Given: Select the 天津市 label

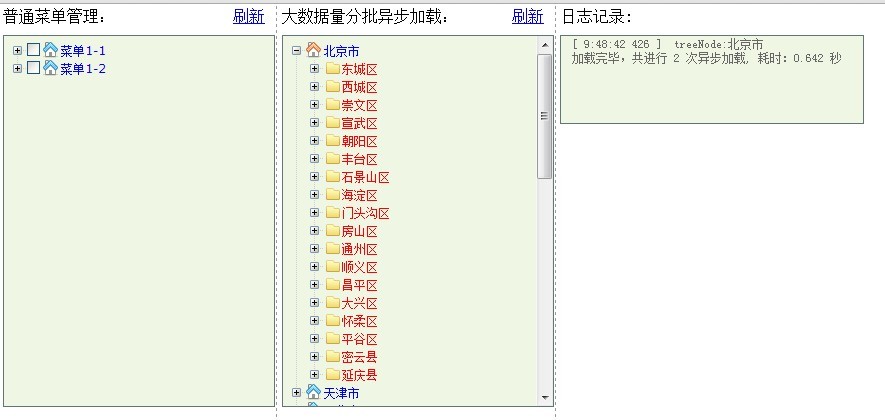Looking at the screenshot, I should tap(341, 392).
